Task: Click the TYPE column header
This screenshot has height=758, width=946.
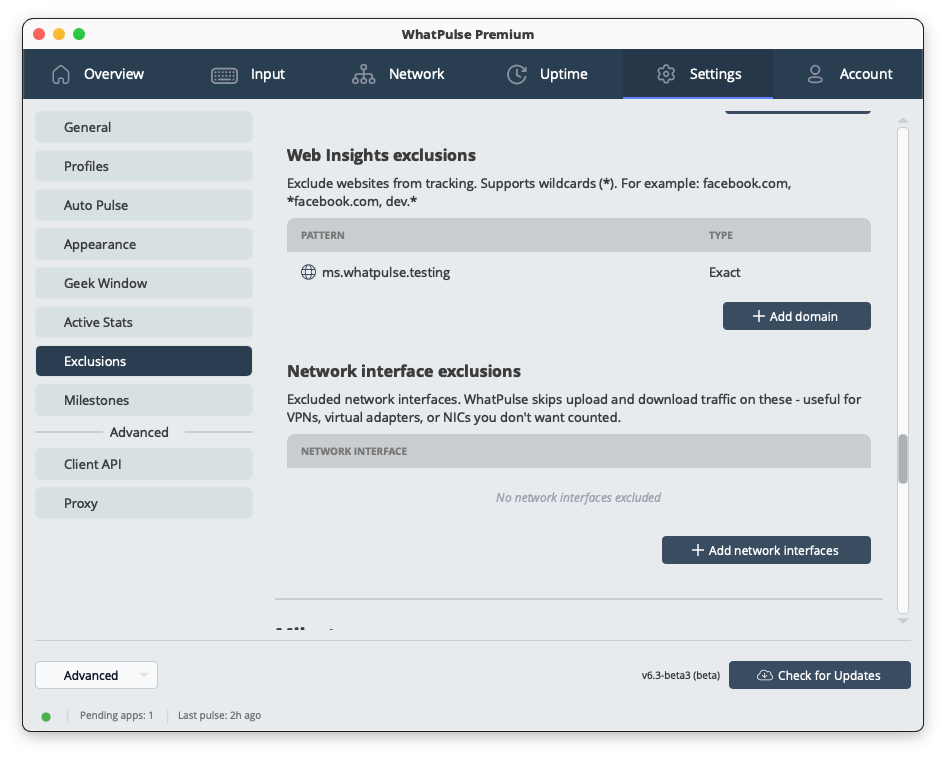Action: (720, 235)
